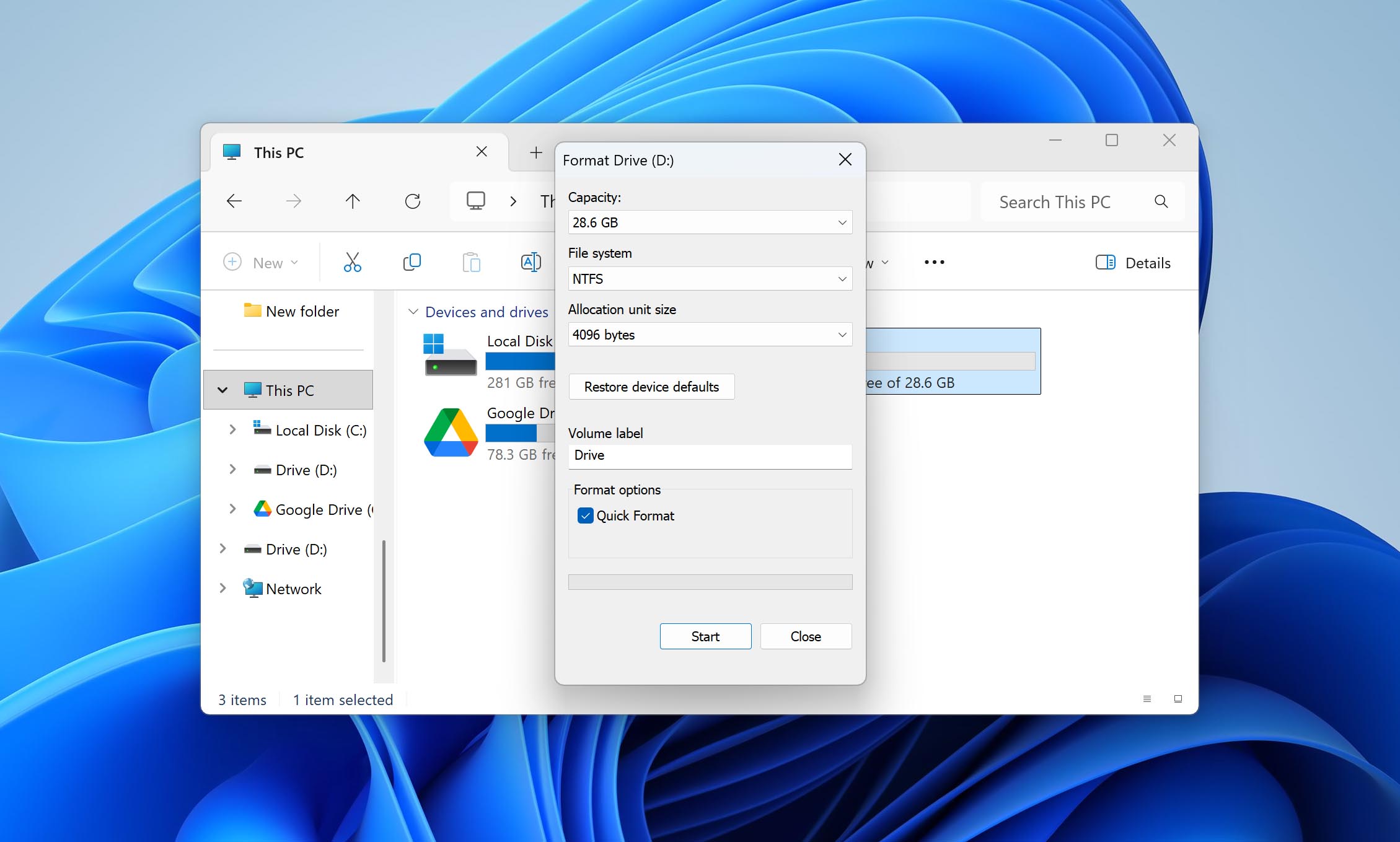Open the Details pane

[x=1133, y=262]
